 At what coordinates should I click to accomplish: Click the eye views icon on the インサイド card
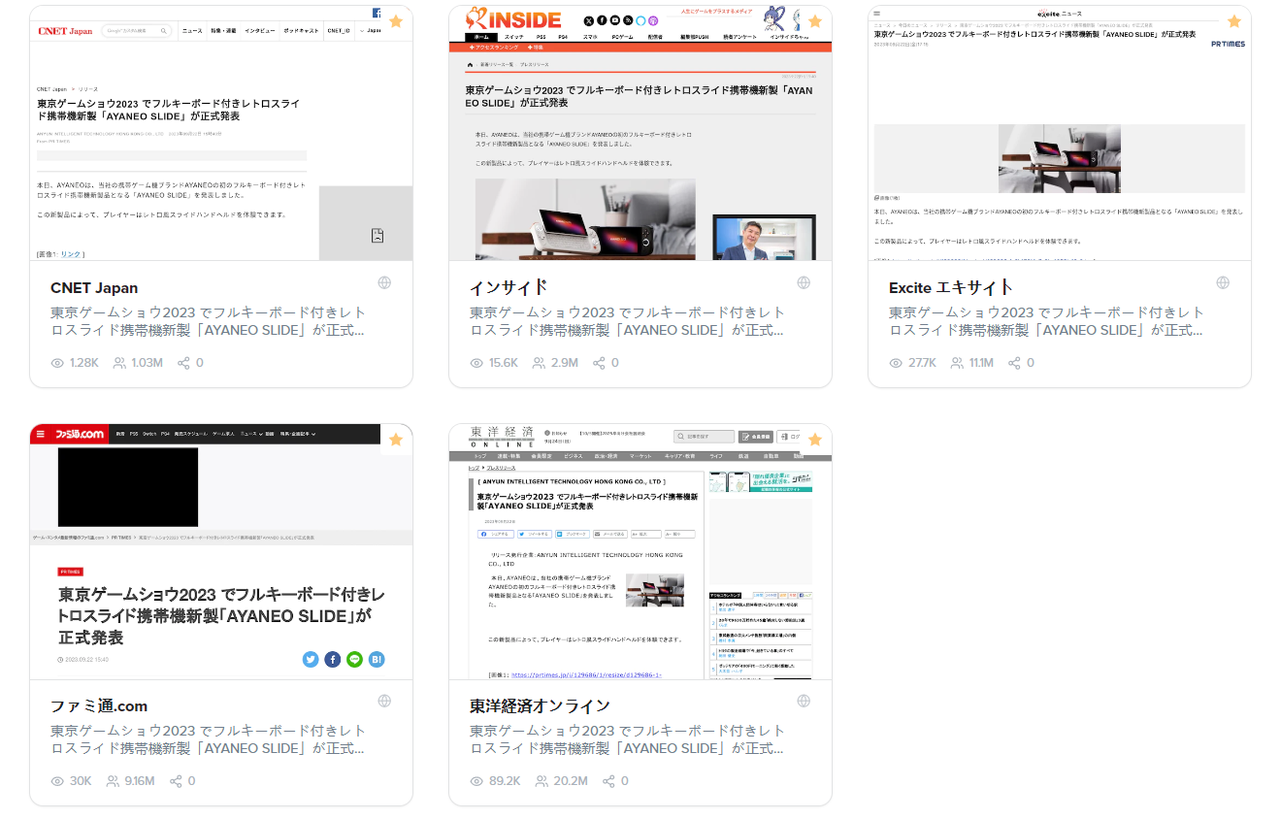(x=477, y=363)
